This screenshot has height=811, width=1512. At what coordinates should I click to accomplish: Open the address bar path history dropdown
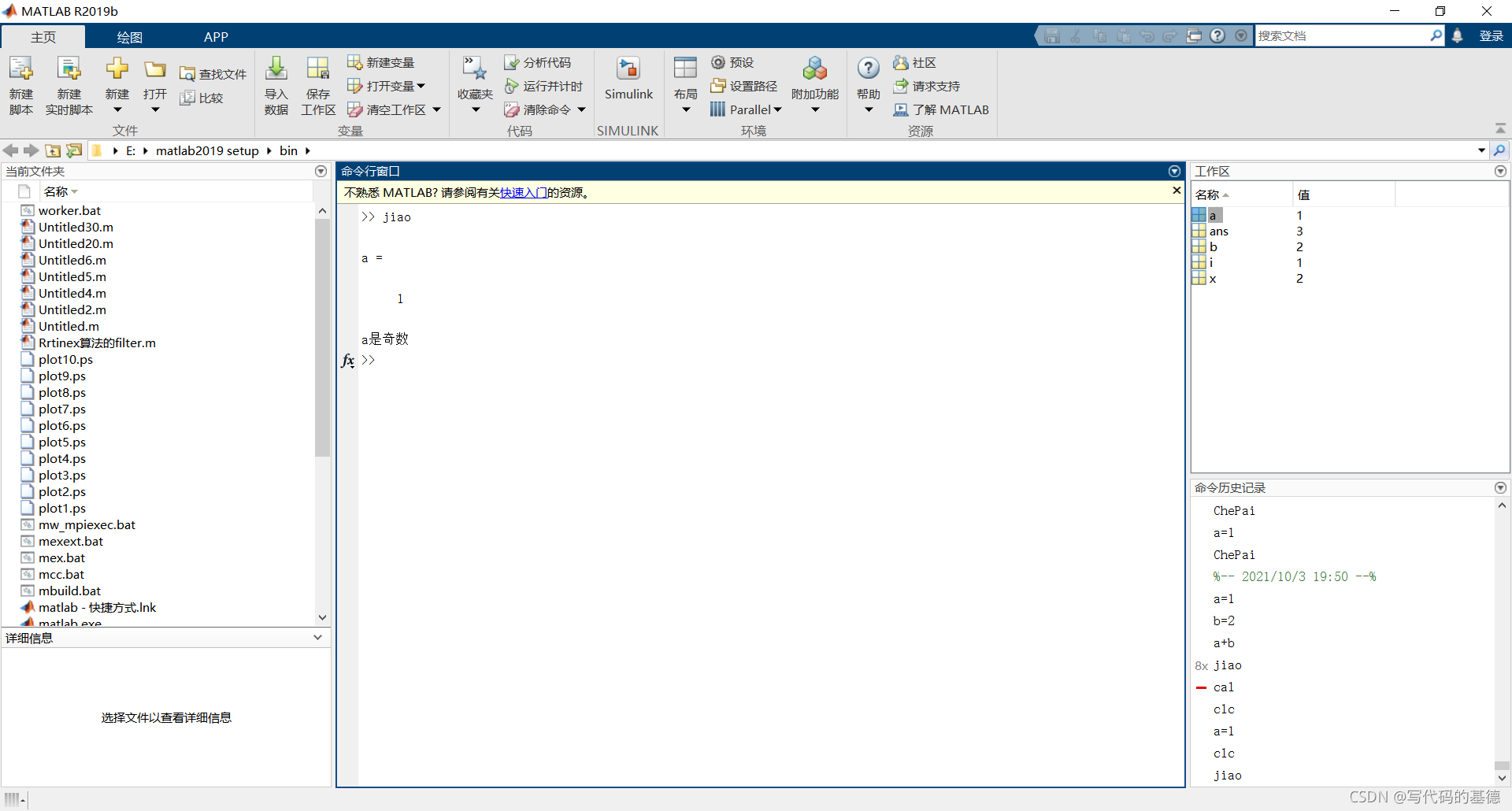[1481, 150]
